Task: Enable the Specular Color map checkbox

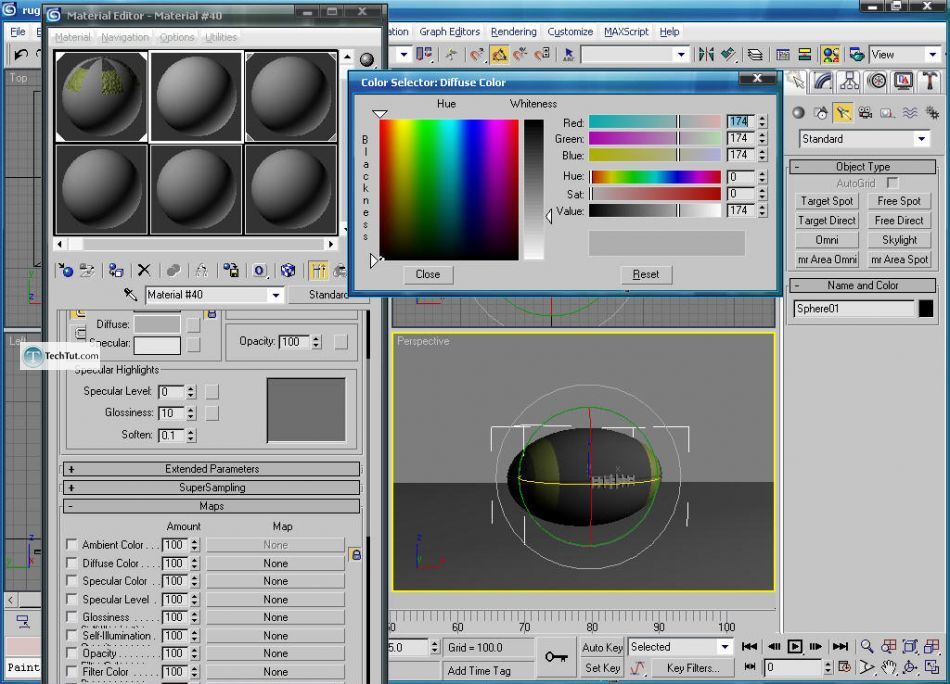Action: (71, 580)
